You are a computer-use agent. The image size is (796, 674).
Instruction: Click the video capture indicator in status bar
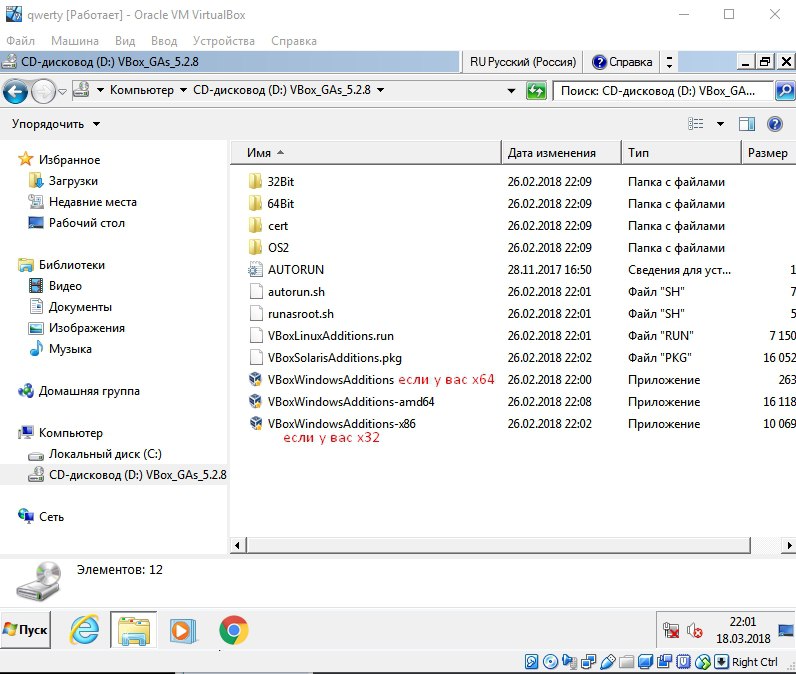(x=665, y=662)
